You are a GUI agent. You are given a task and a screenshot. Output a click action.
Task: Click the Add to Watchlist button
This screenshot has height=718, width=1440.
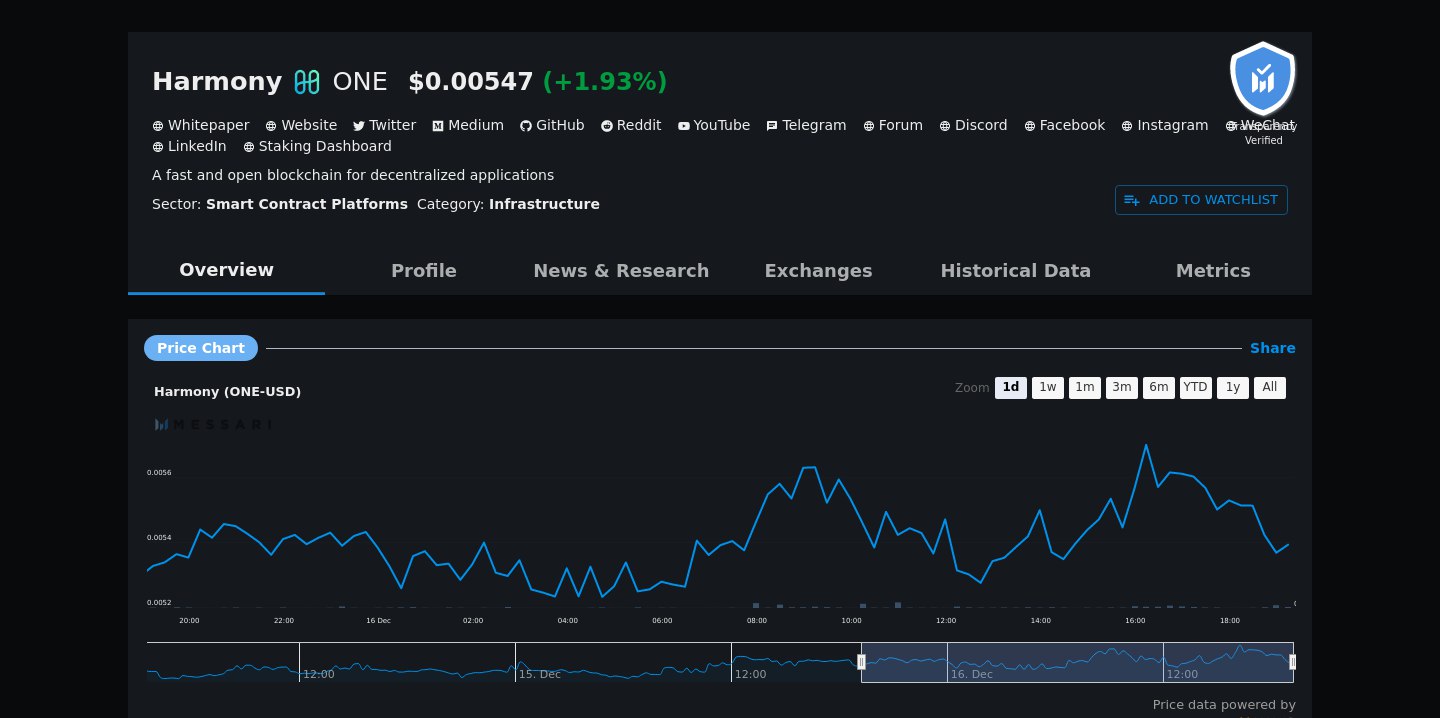tap(1201, 200)
